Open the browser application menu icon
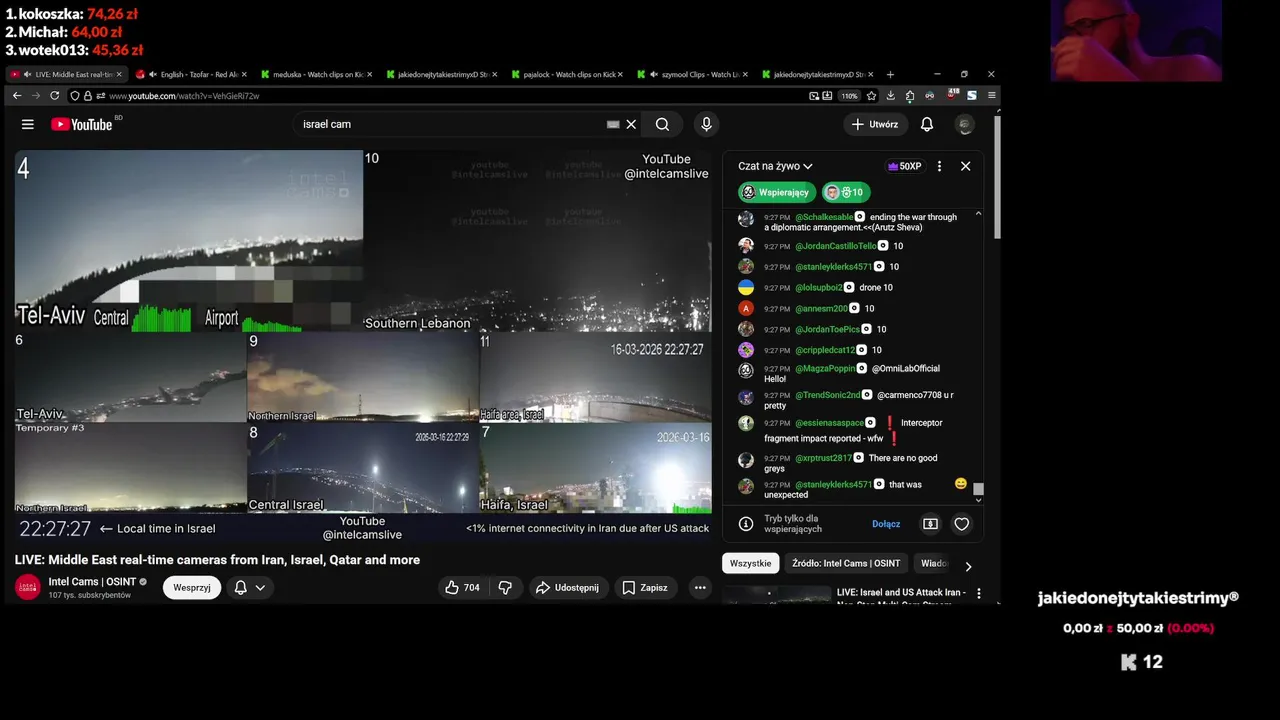The width and height of the screenshot is (1280, 720). click(991, 96)
